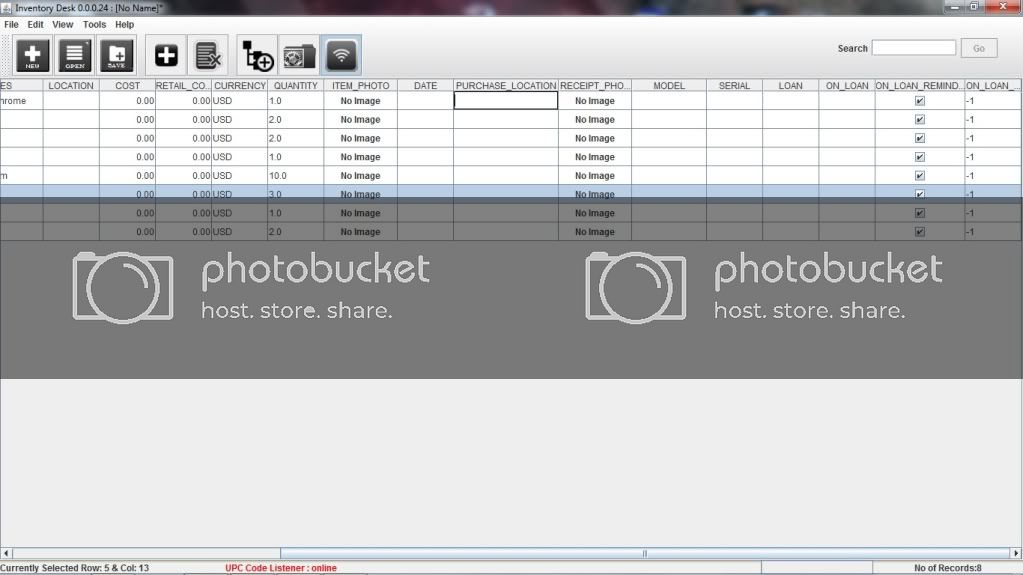1023x575 pixels.
Task: Click the Search input field
Action: [x=913, y=48]
